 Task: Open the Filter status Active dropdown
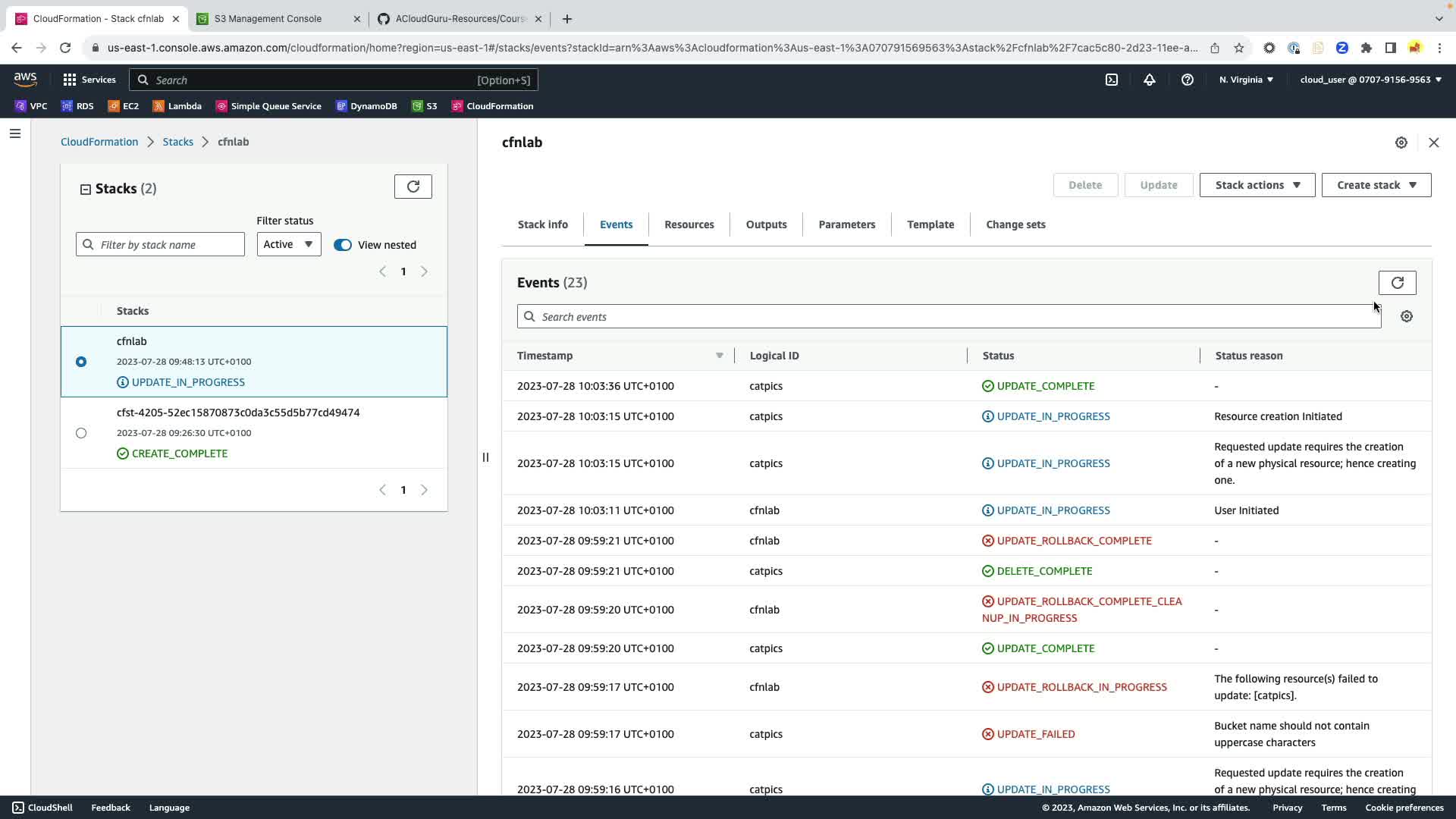(x=288, y=244)
